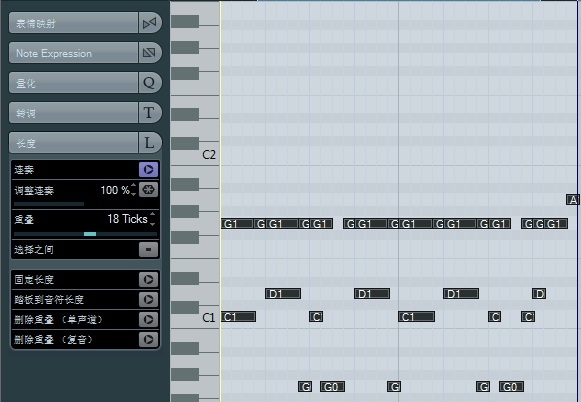Expand the 量化 panel header
The height and width of the screenshot is (402, 581).
pos(73,83)
